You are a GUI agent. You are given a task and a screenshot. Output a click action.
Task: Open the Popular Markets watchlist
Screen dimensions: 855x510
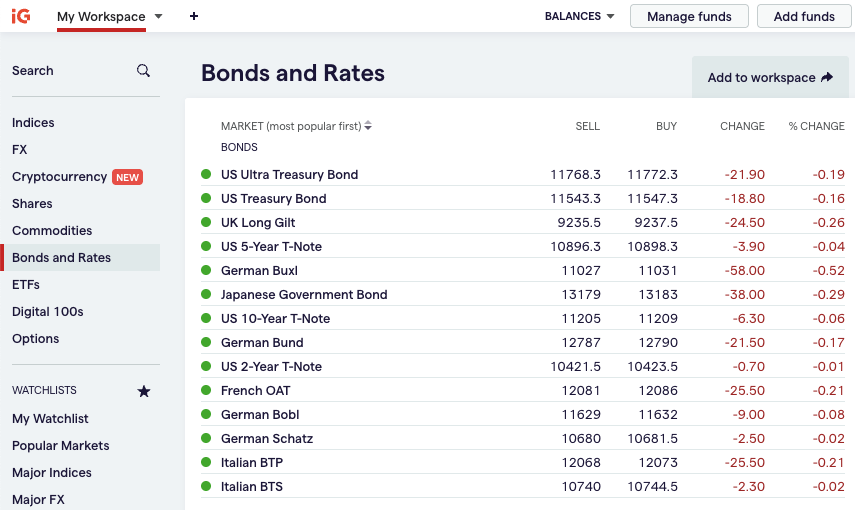coord(61,446)
